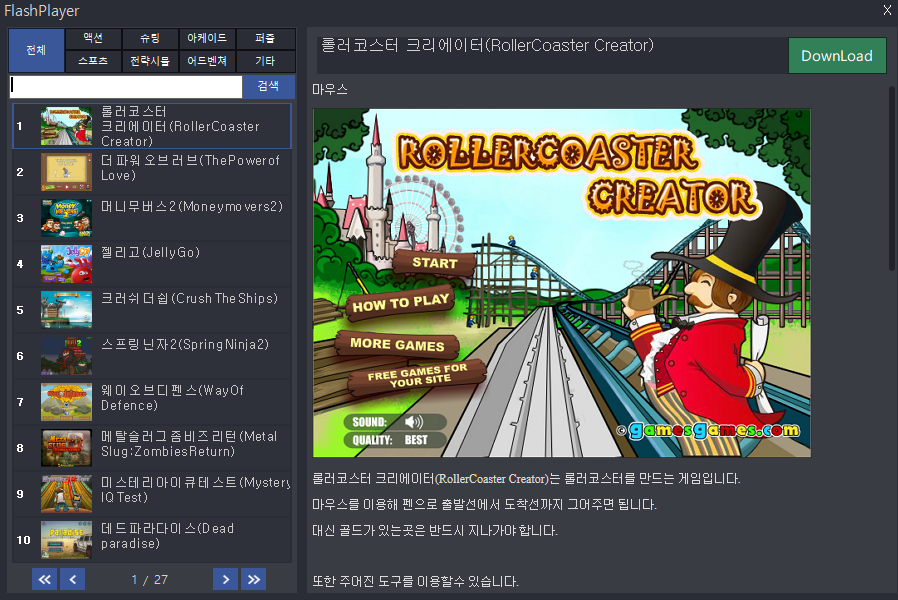Open 웨이오브디펜스(WayOf Defence) list title
The image size is (898, 600).
[x=172, y=398]
